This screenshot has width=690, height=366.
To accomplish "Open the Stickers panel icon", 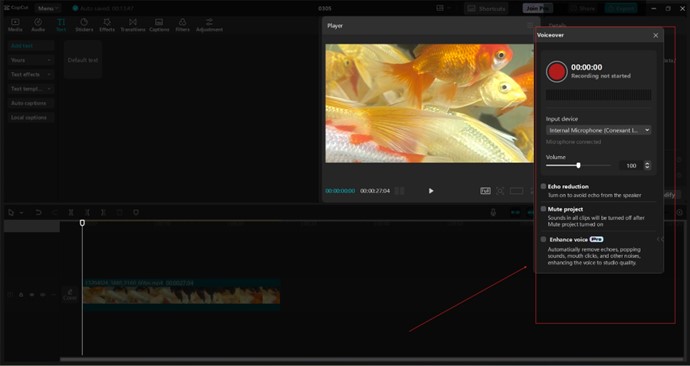I will (x=84, y=25).
